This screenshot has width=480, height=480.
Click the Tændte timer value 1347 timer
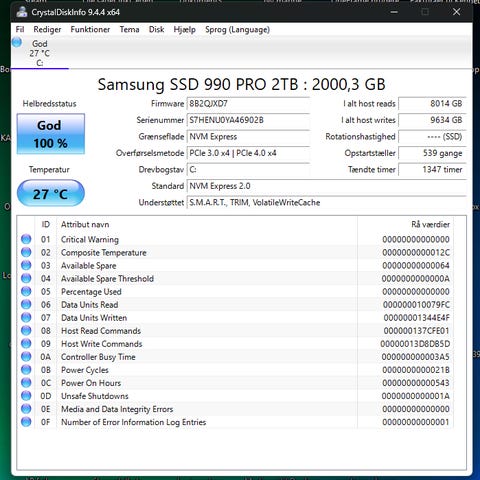pyautogui.click(x=432, y=170)
